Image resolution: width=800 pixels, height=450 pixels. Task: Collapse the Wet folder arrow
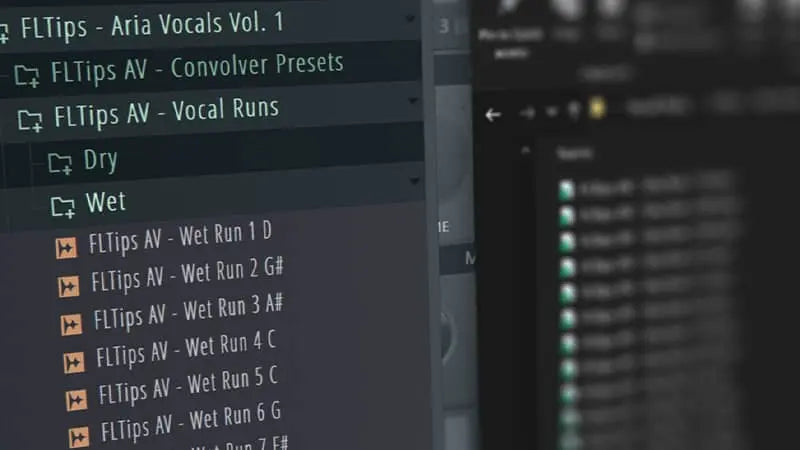(414, 180)
